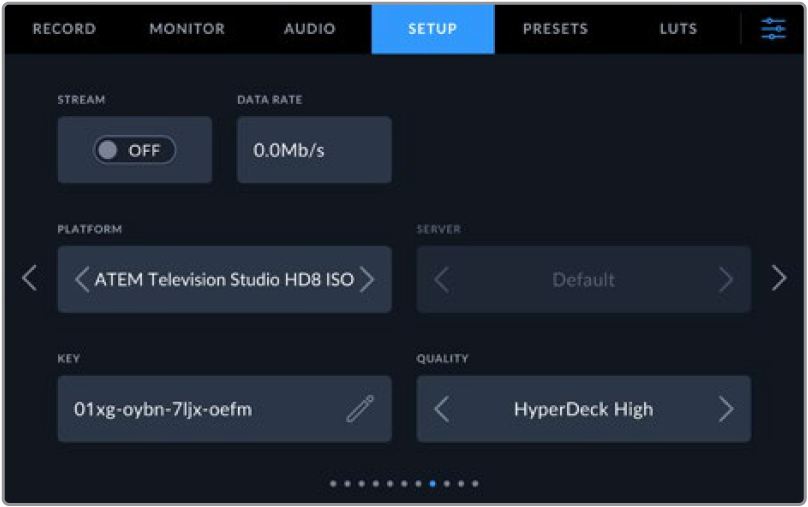Select next platform with right chevron
The height and width of the screenshot is (507, 808).
pos(367,279)
